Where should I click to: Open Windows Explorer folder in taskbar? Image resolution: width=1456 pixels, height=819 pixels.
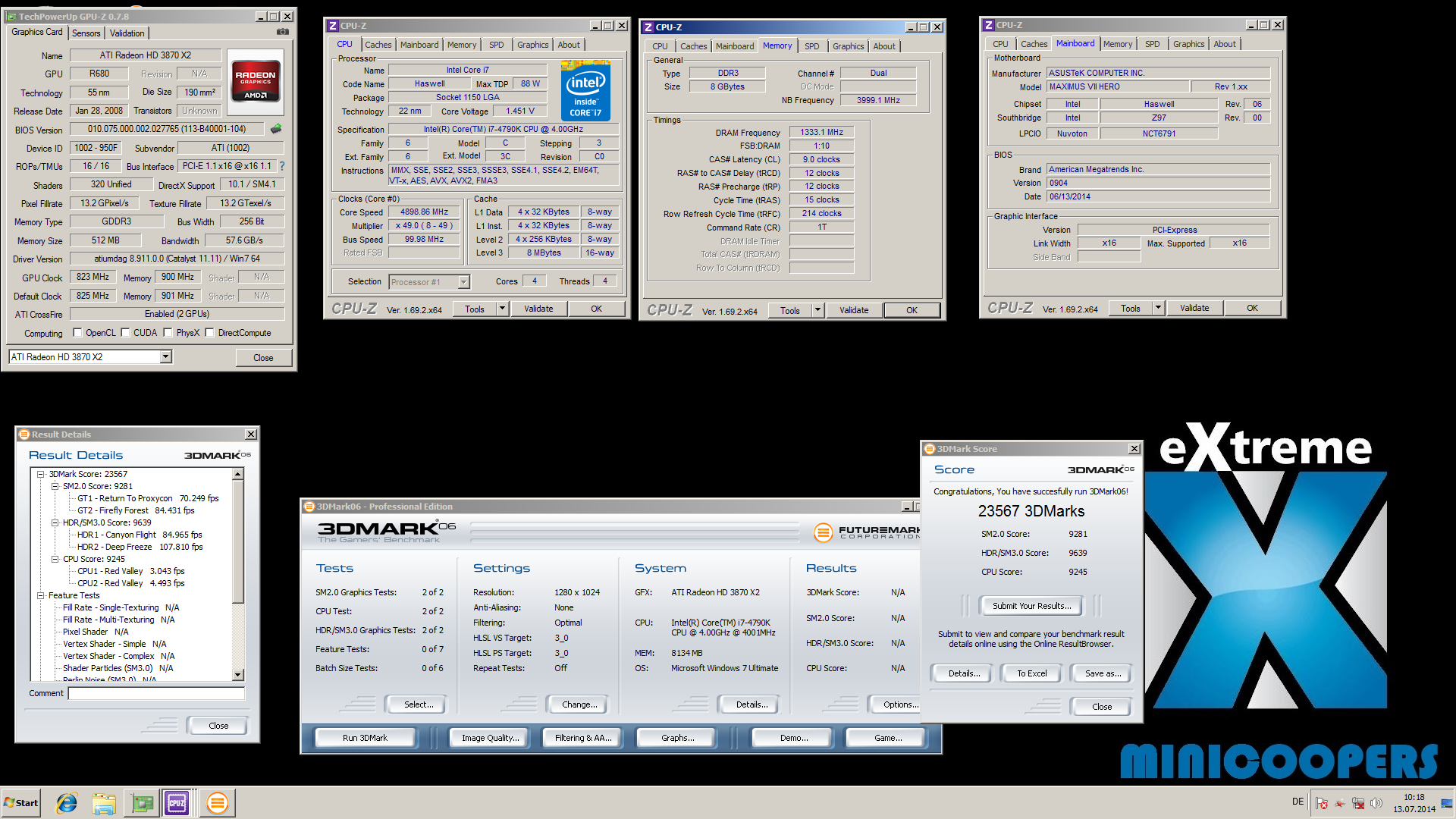point(104,802)
